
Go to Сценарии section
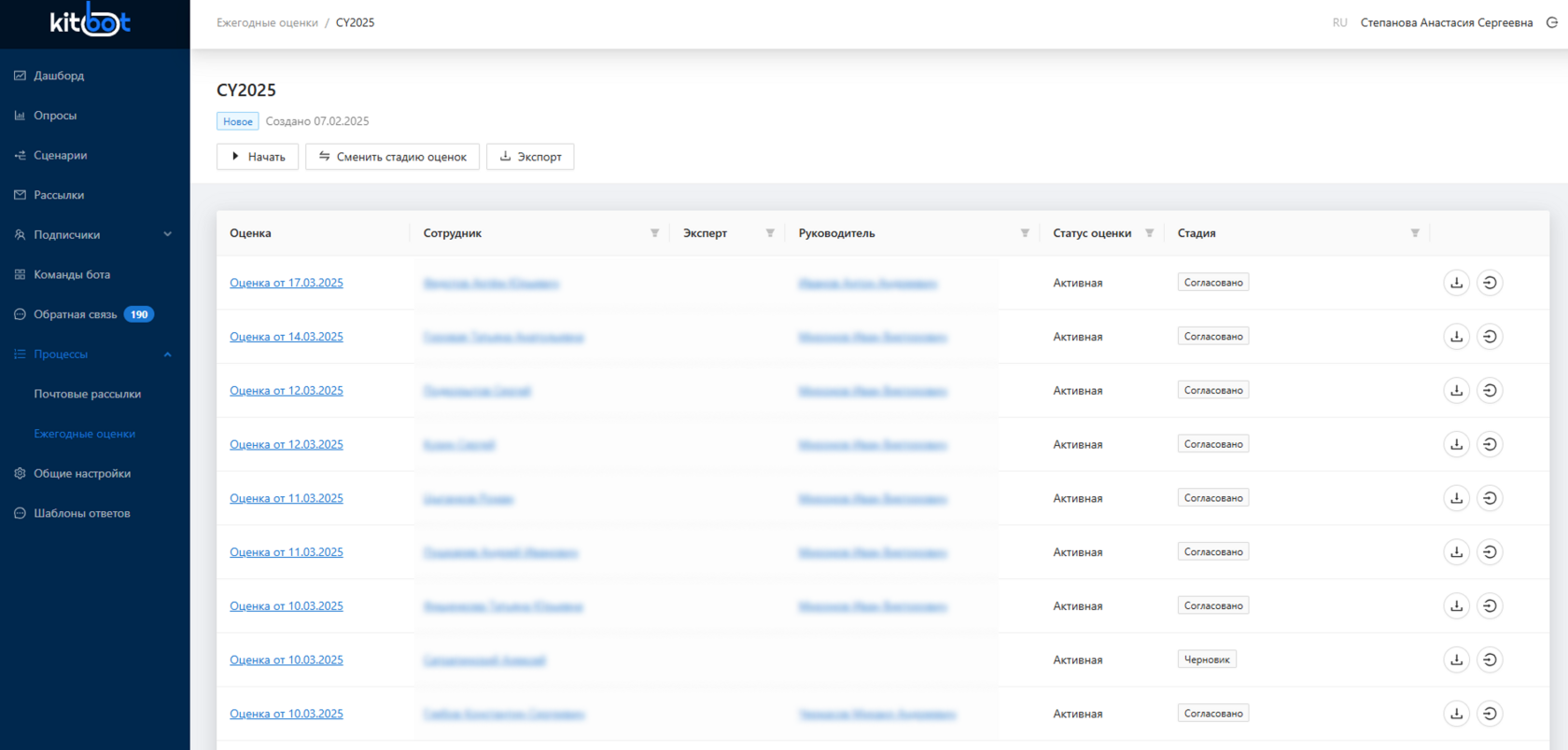coord(60,156)
